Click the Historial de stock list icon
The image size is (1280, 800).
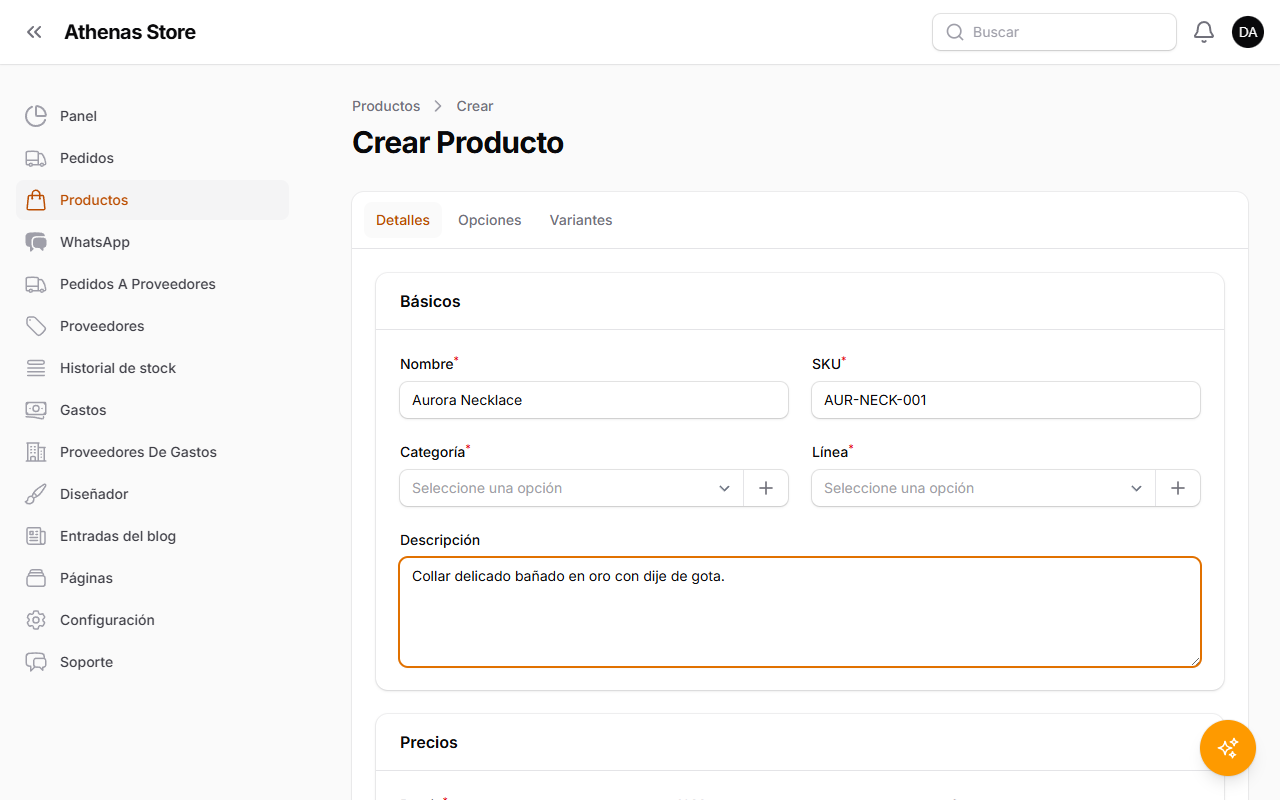click(36, 368)
